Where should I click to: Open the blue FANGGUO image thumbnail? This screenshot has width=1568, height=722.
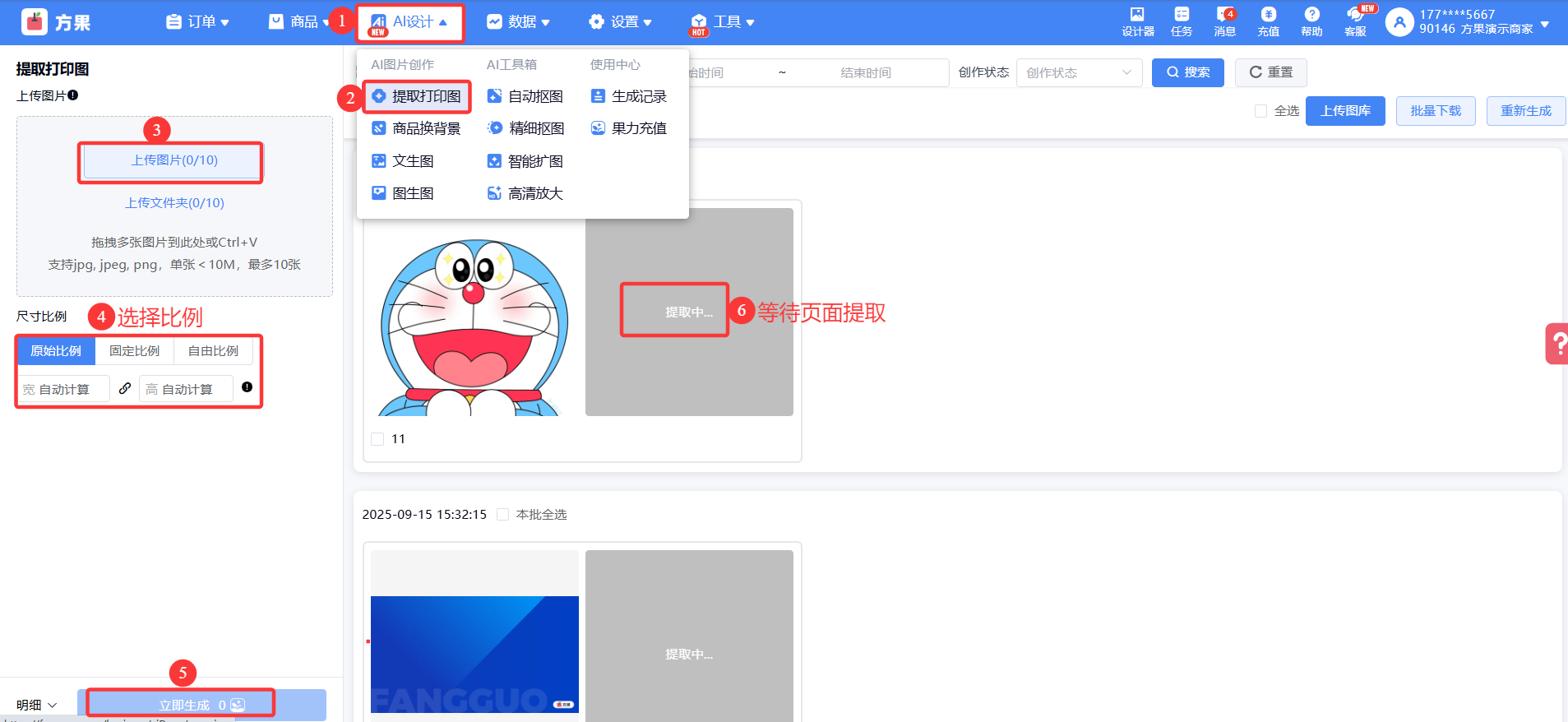coord(474,654)
